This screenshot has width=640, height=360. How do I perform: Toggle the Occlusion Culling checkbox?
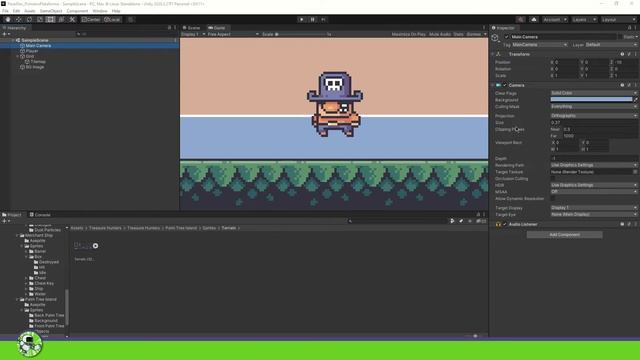[x=553, y=178]
